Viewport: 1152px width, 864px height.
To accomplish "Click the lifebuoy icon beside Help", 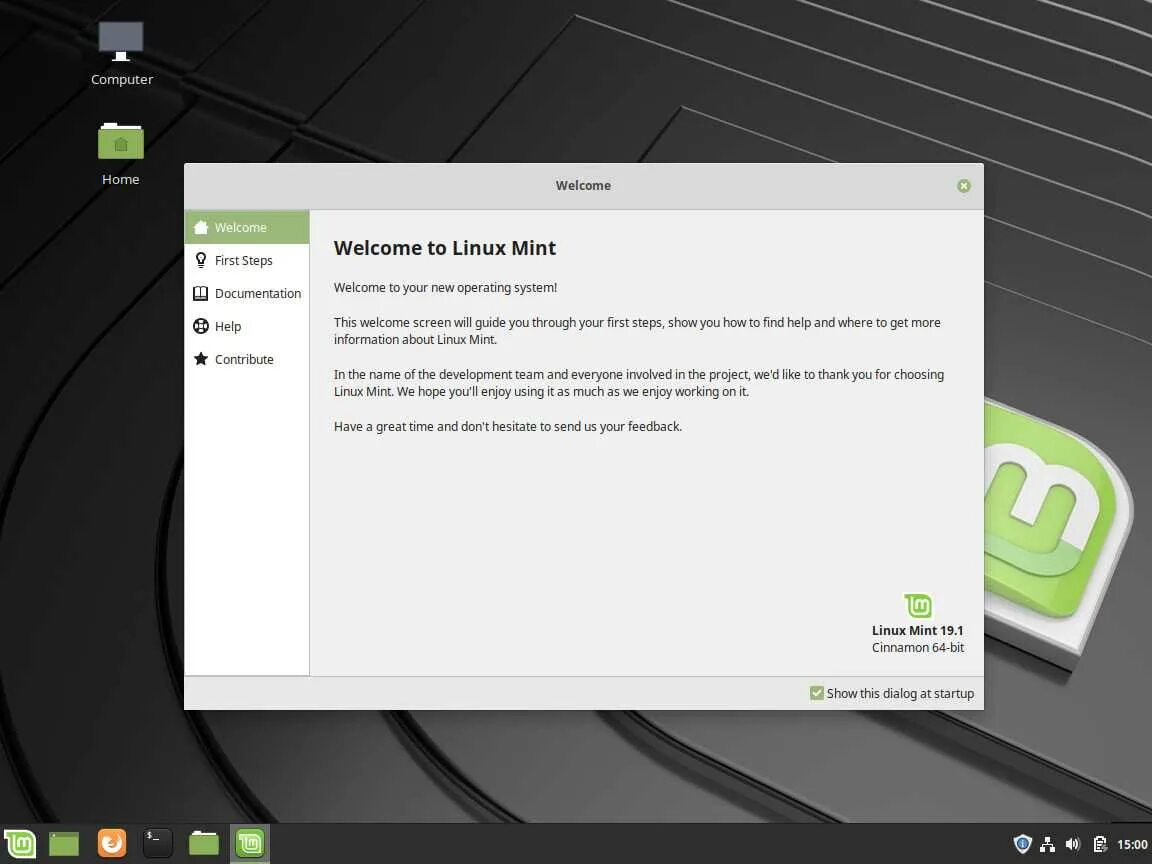I will click(201, 326).
